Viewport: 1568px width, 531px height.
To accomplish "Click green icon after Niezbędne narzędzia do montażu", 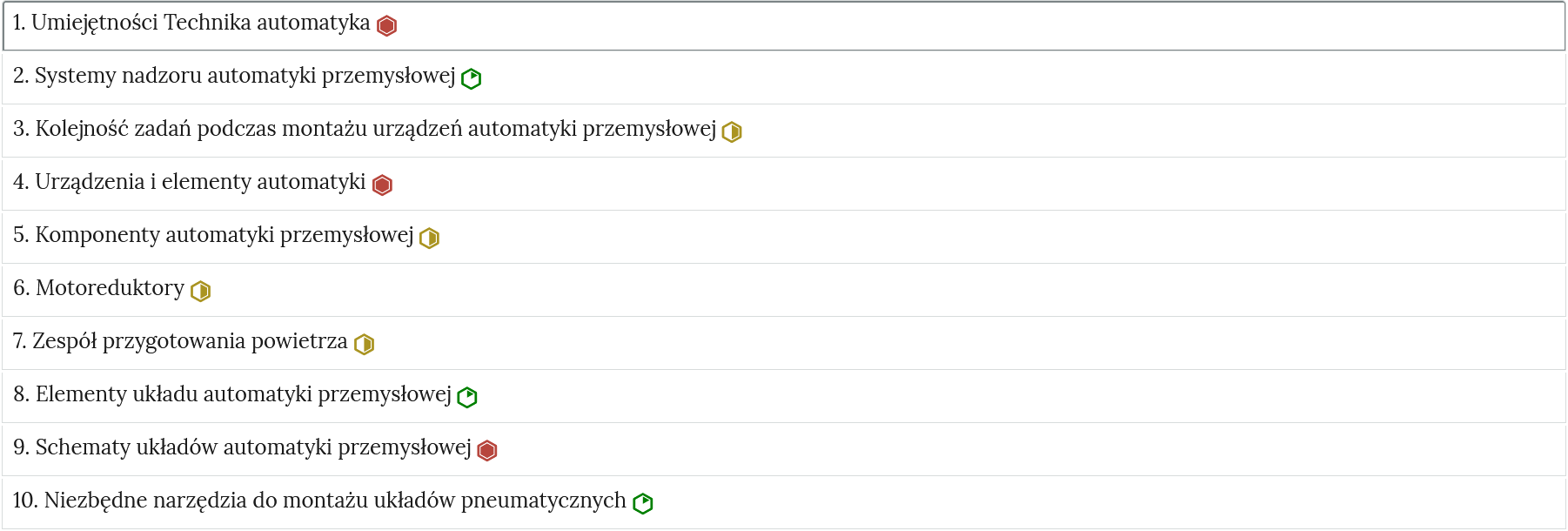I will click(643, 504).
